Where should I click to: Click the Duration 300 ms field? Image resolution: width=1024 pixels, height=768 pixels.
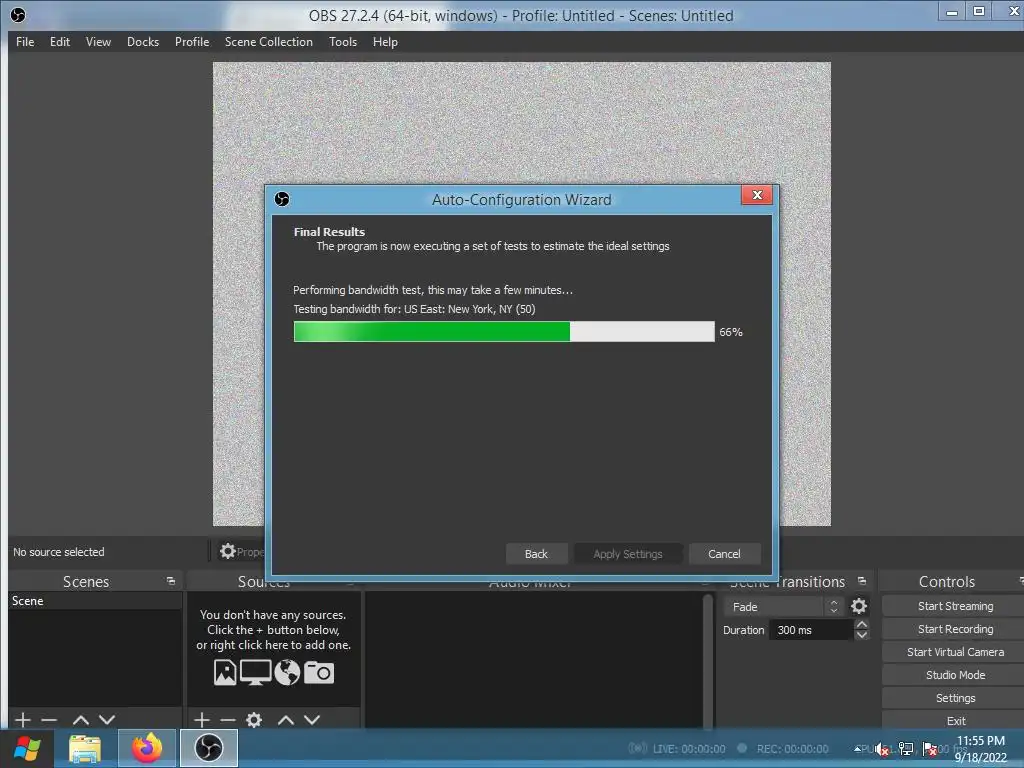812,630
